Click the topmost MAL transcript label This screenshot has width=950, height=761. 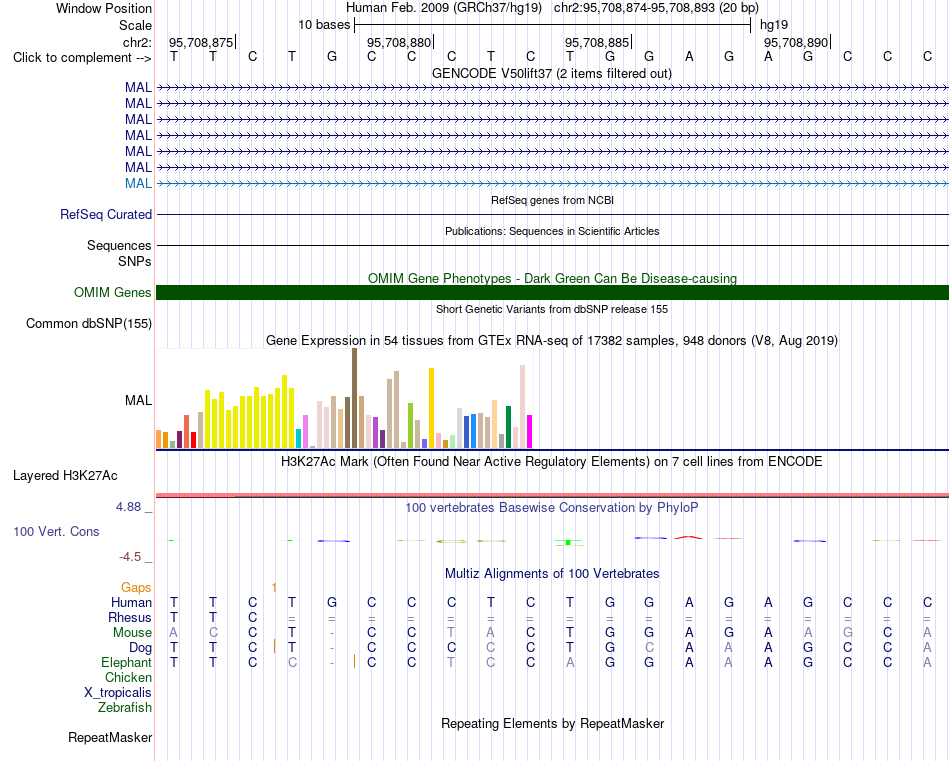[138, 87]
